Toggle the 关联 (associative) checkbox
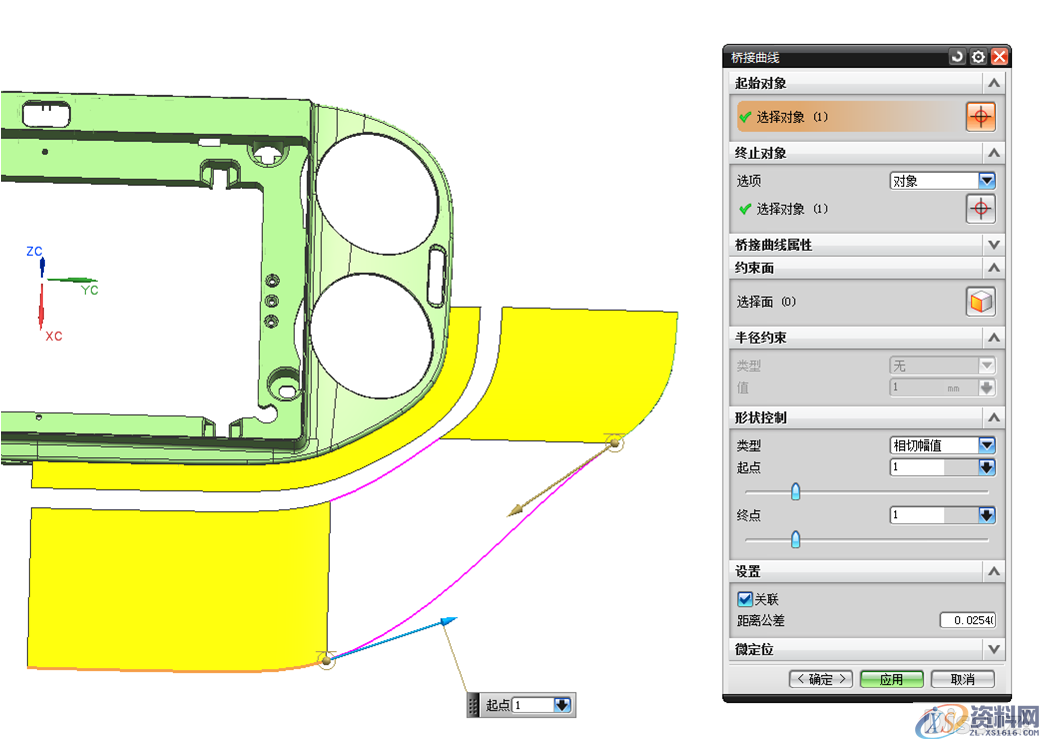Screen dimensions: 1047x746 745,599
